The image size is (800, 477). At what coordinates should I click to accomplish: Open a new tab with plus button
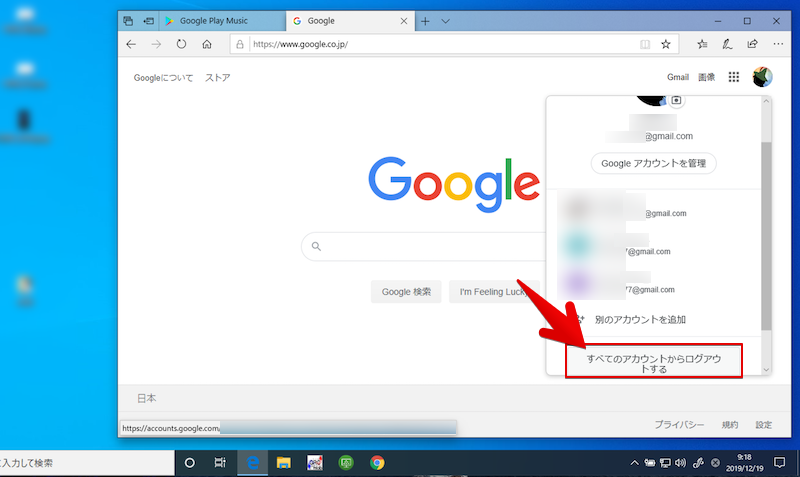[x=425, y=20]
